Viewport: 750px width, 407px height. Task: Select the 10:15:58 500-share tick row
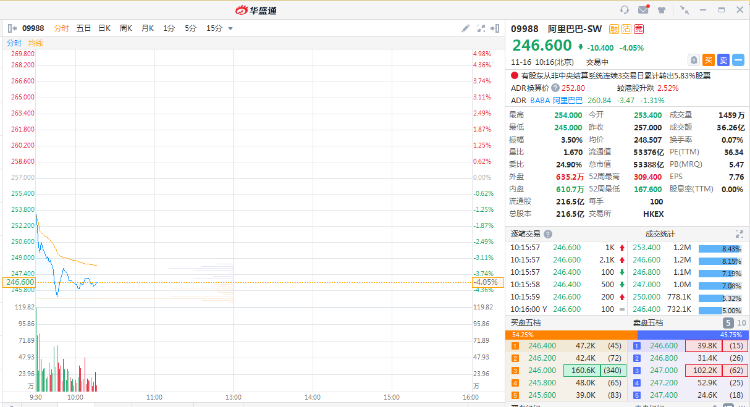pos(568,285)
